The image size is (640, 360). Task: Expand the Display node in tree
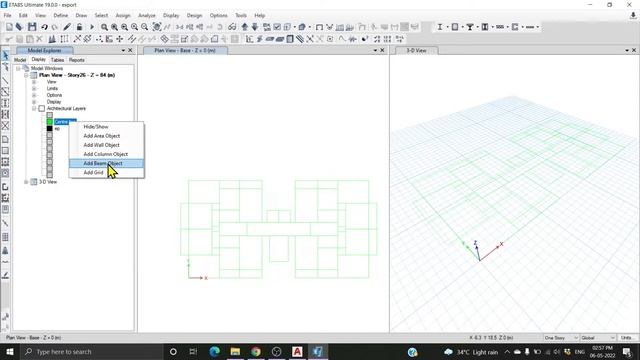coord(34,102)
